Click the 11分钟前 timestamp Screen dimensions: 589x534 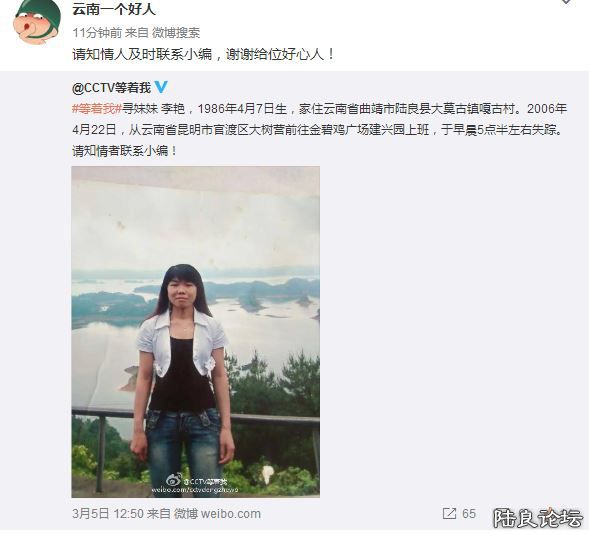97,33
